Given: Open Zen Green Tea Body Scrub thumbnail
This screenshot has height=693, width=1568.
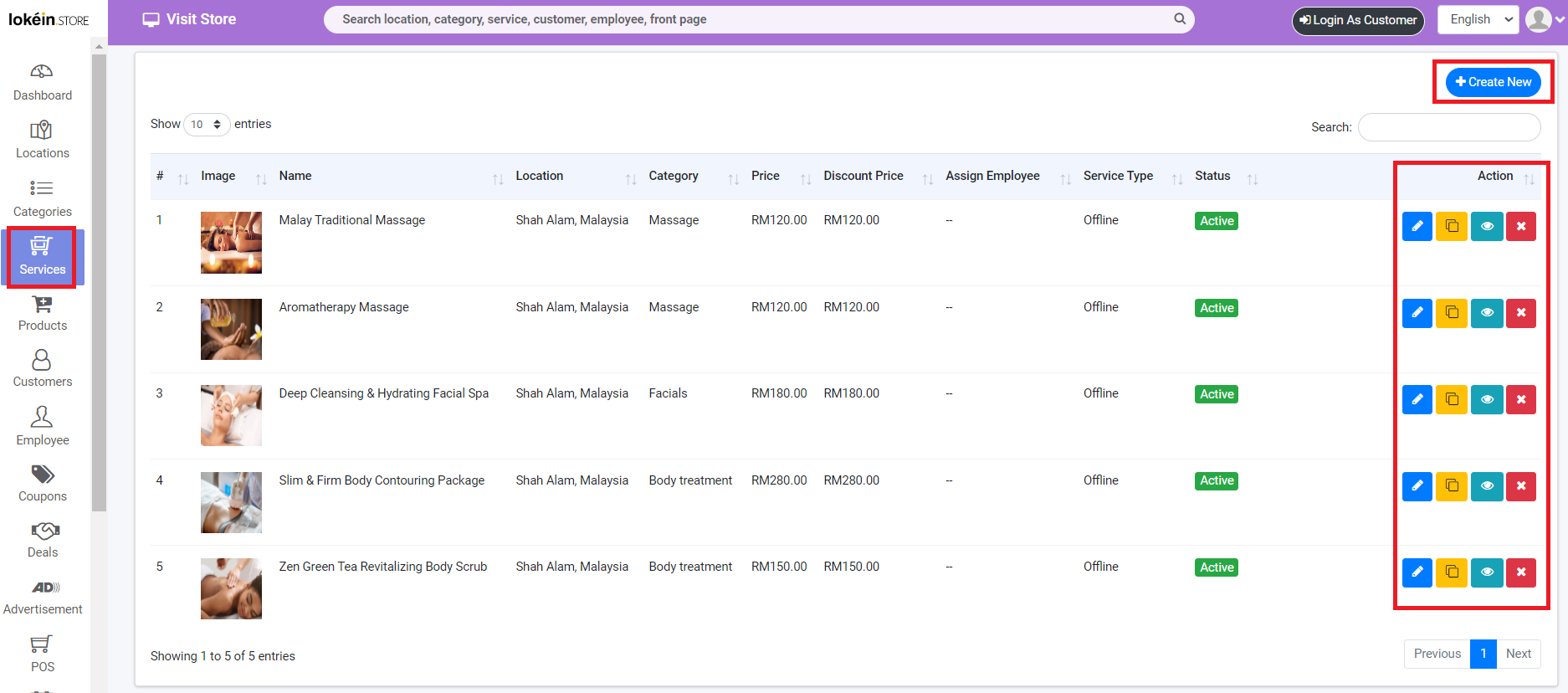Looking at the screenshot, I should coord(231,588).
